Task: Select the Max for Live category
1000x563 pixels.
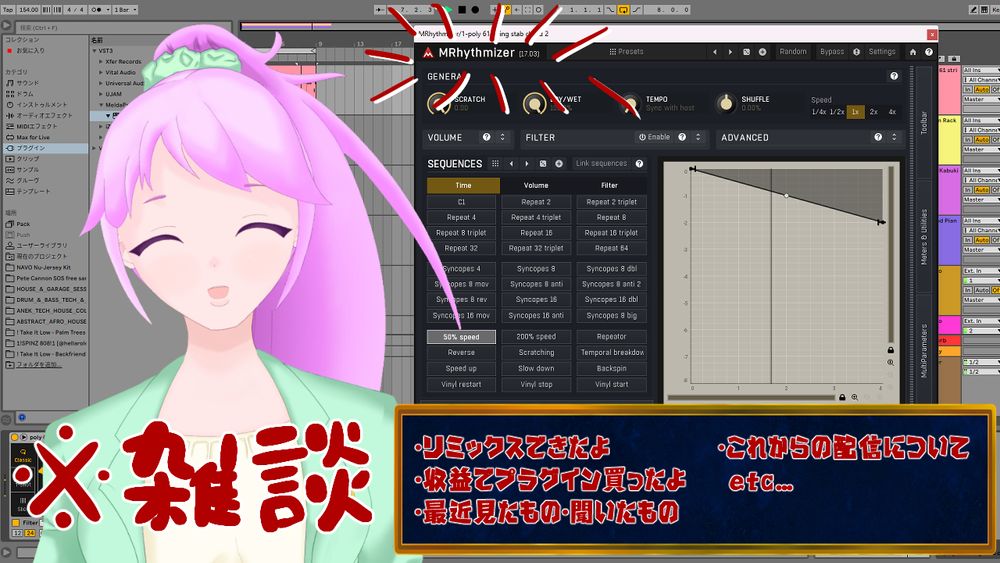Action: (33, 137)
